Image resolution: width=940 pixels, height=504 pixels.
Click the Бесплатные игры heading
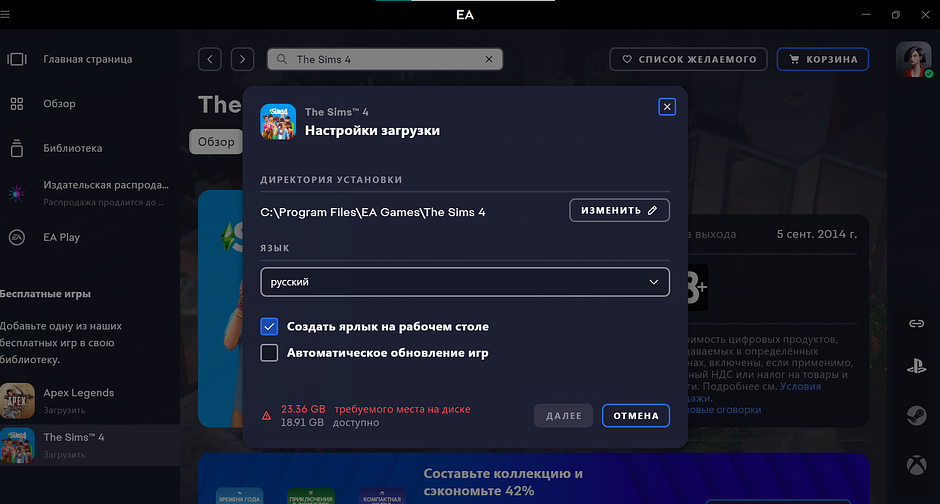(46, 294)
